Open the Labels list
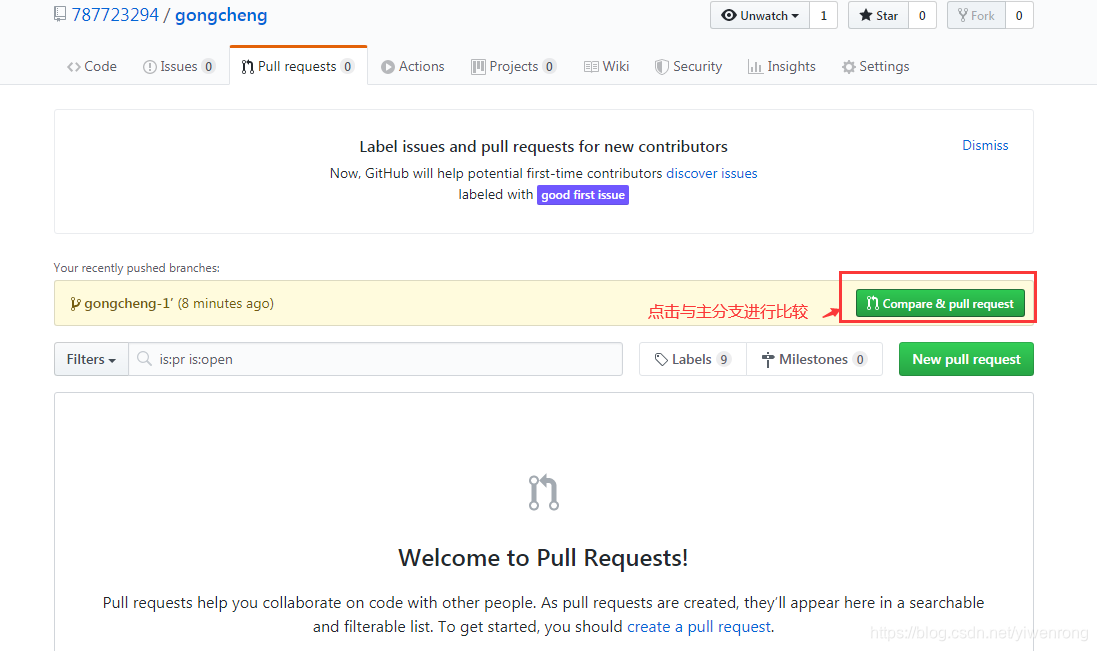Screen dimensions: 1097x651 [x=693, y=359]
